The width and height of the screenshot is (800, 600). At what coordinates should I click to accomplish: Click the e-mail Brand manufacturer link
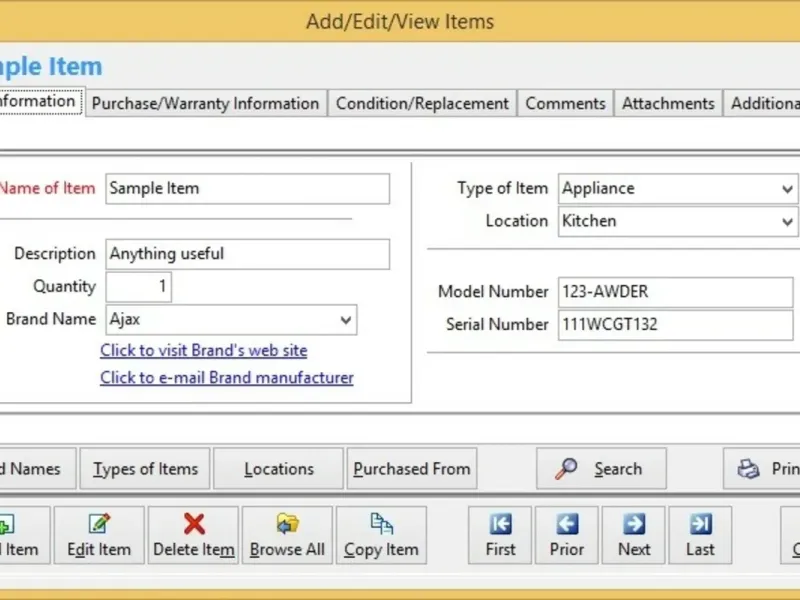click(227, 378)
